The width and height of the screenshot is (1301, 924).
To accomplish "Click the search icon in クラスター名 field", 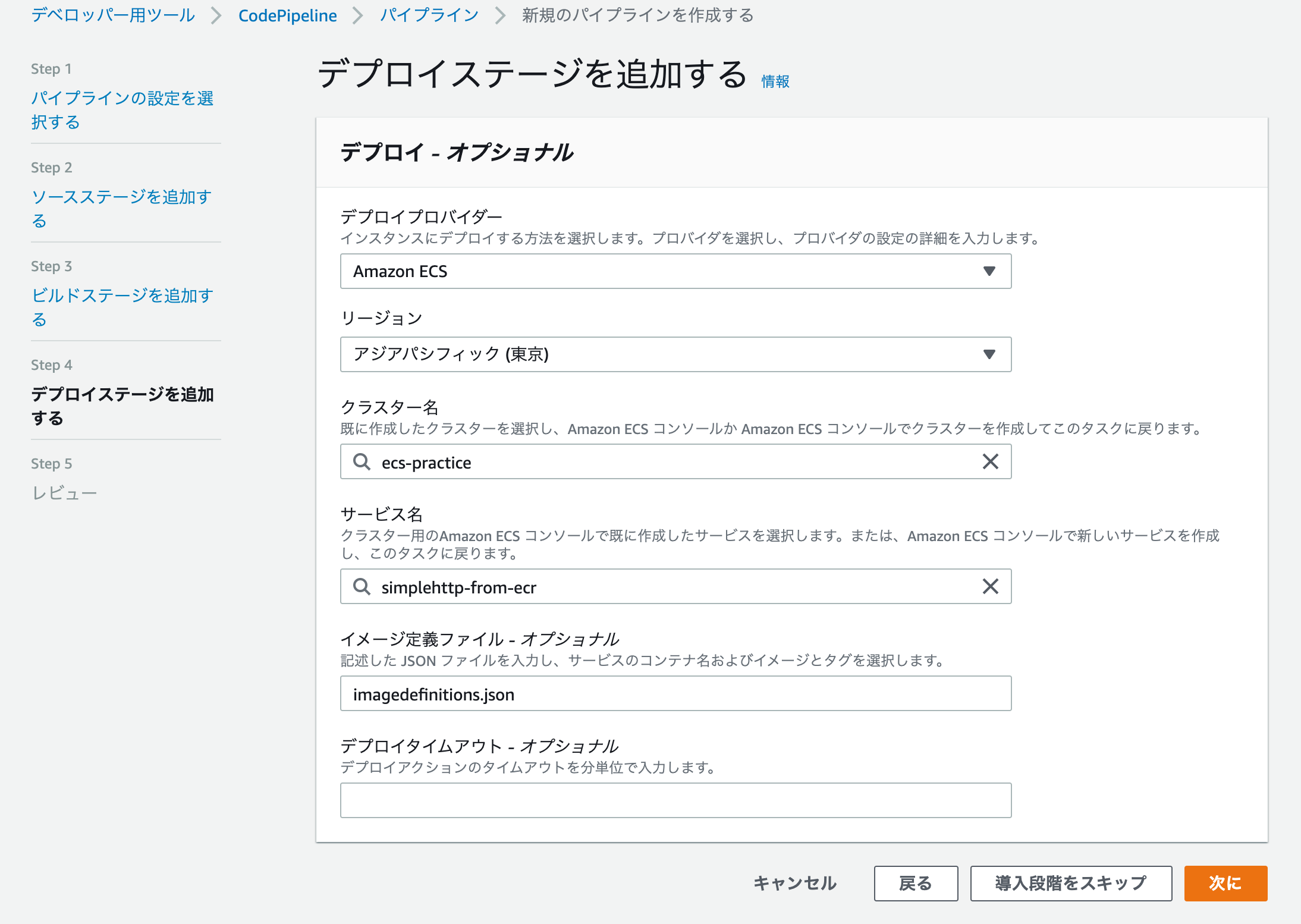I will pos(362,461).
